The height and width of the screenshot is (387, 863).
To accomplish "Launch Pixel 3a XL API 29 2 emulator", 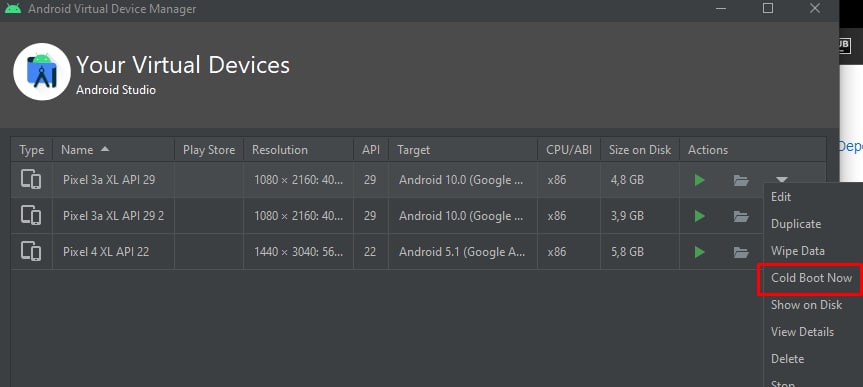I will 699,216.
